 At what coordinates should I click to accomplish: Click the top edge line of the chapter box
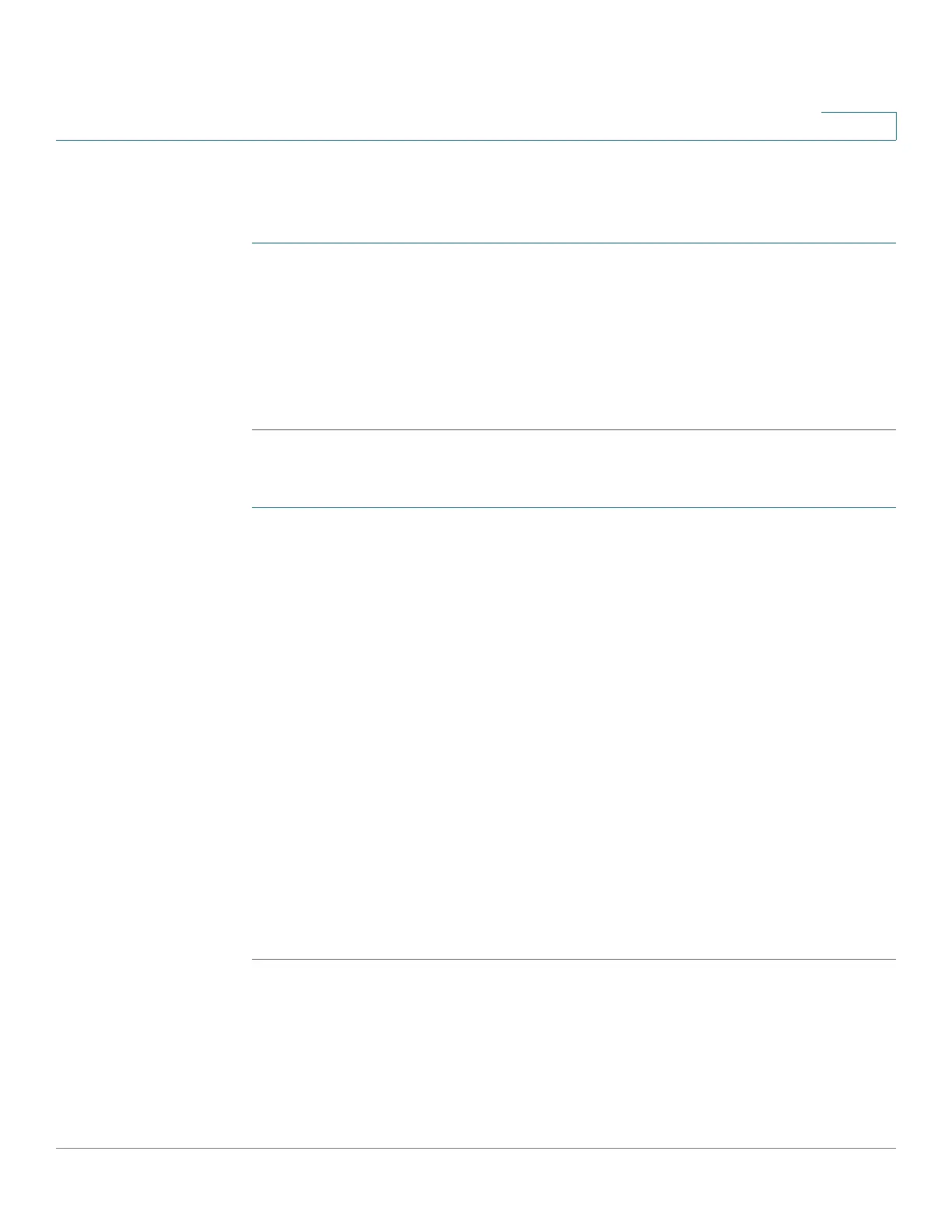[859, 114]
